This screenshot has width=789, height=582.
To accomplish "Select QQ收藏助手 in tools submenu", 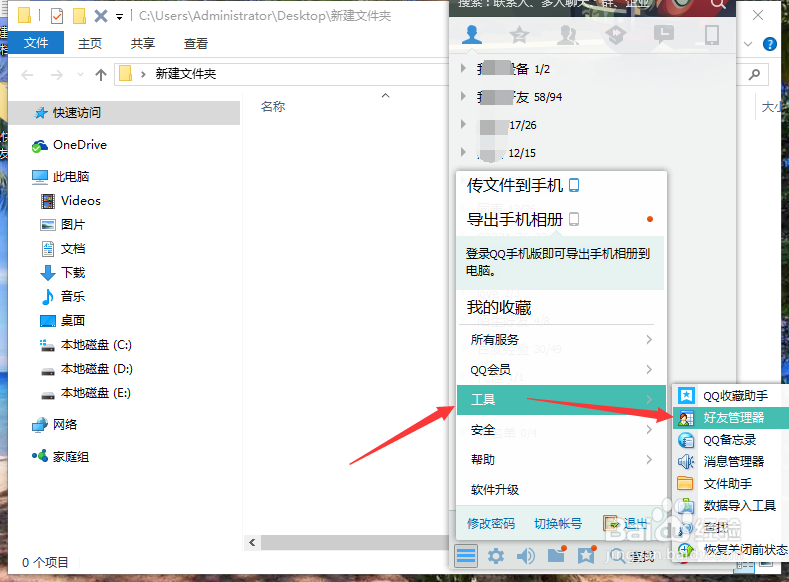I will [x=731, y=396].
